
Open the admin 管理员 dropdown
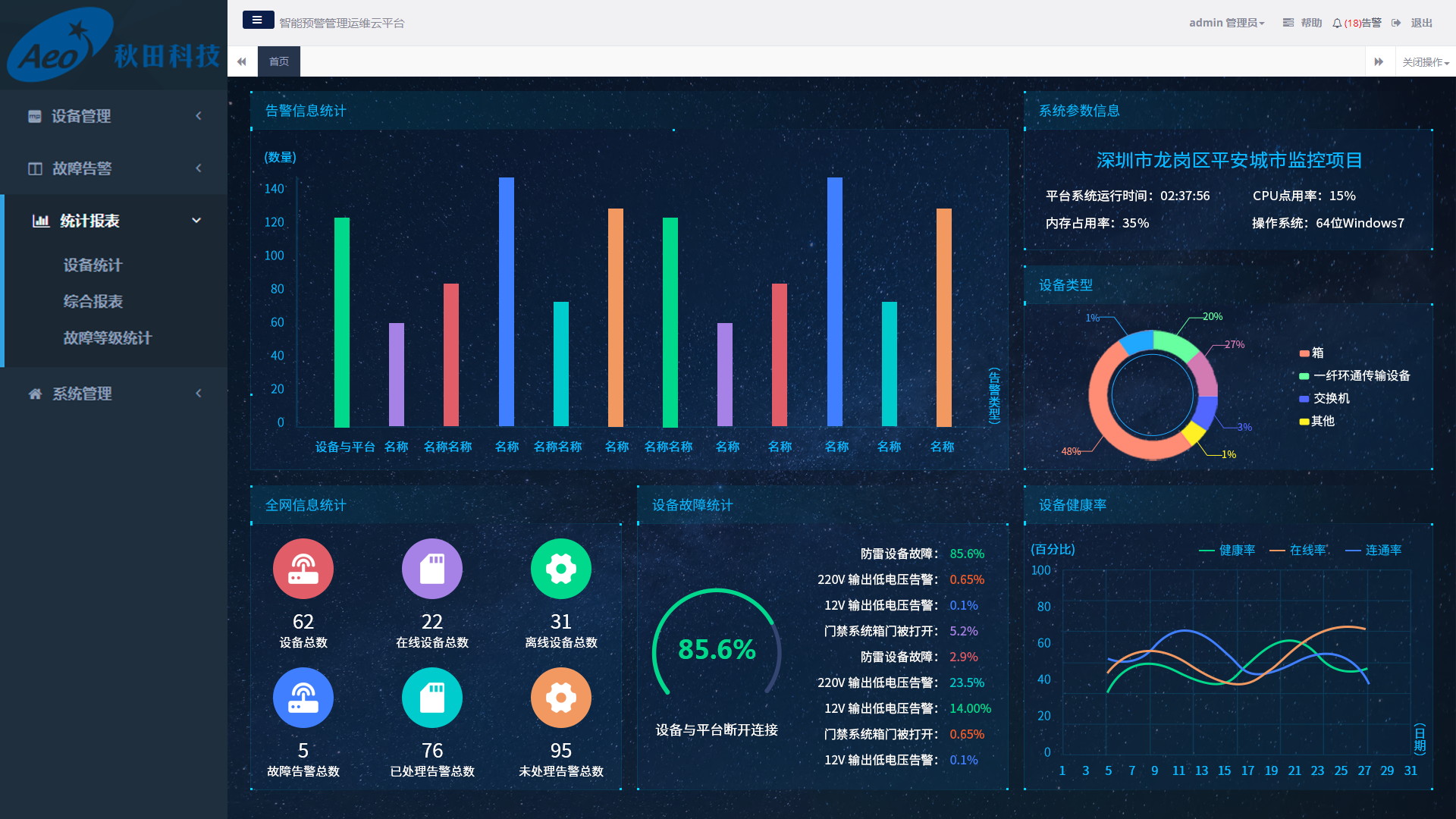[1226, 23]
